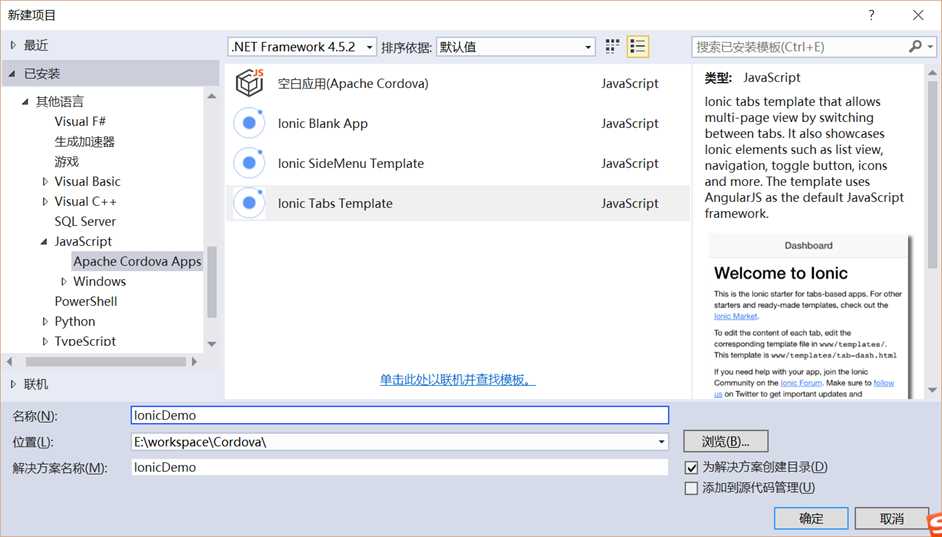Click tree scroll left arrow
The image size is (942, 537).
tap(9, 362)
